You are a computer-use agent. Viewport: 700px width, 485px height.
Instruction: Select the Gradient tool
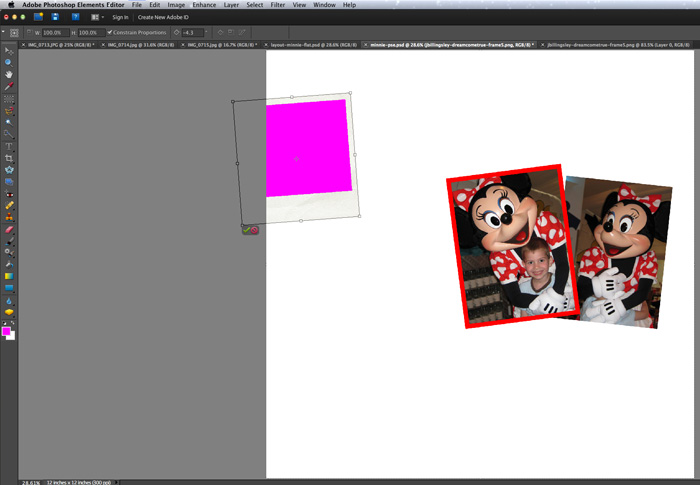point(8,276)
